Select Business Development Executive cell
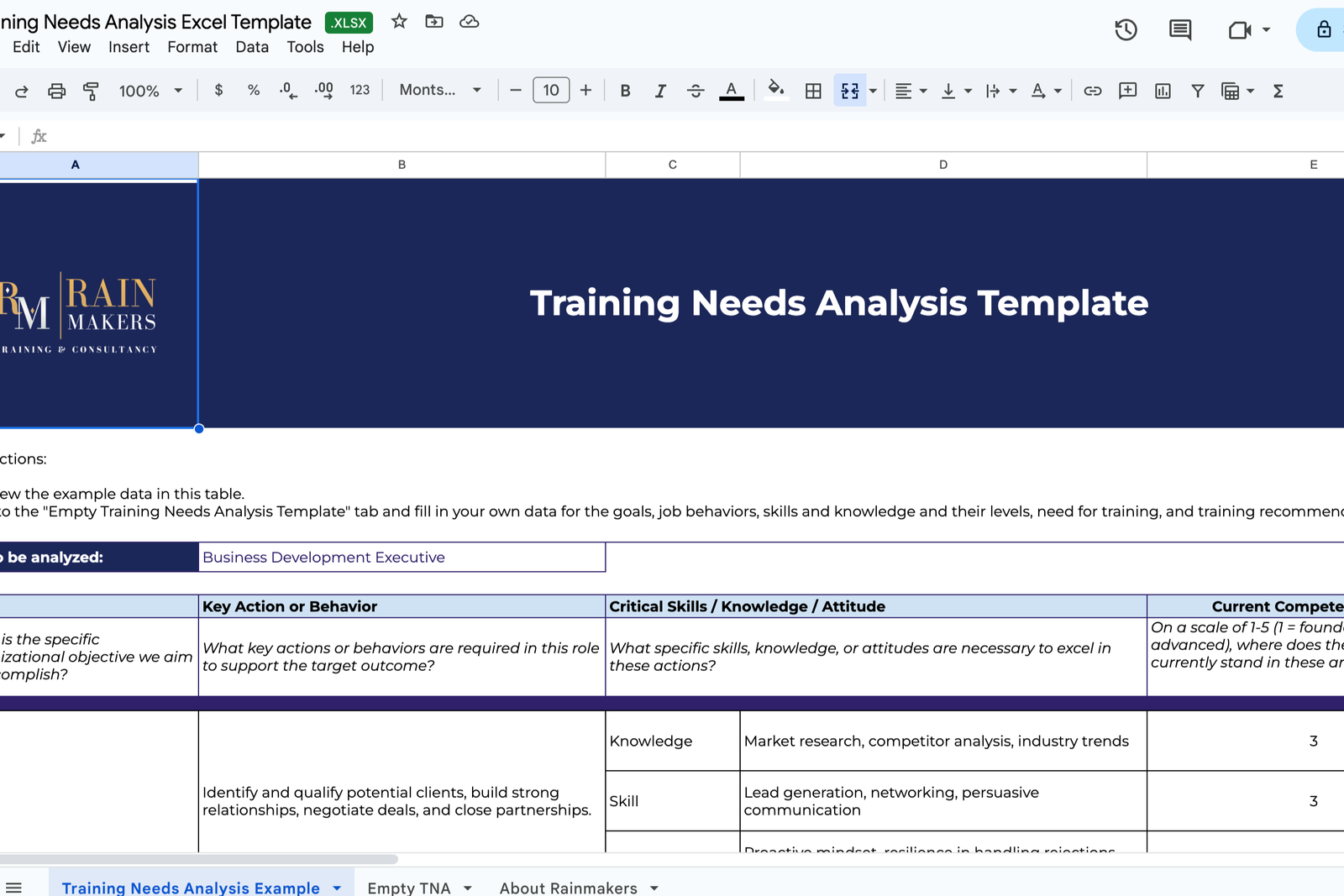 coord(402,558)
